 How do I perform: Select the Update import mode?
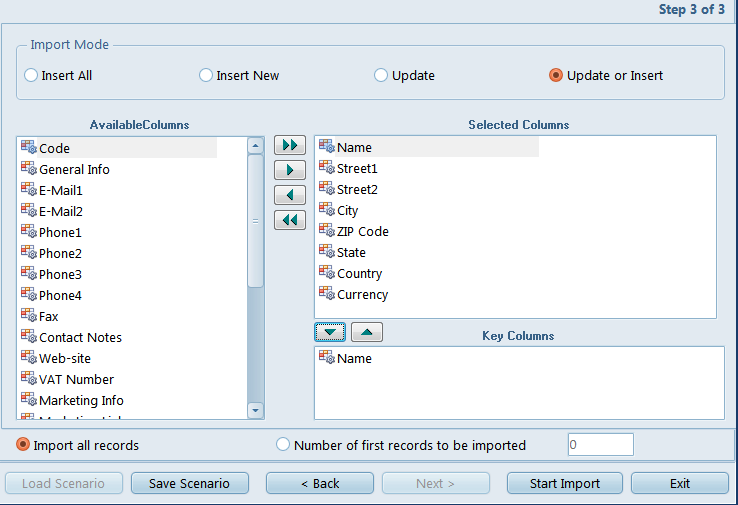click(404, 75)
